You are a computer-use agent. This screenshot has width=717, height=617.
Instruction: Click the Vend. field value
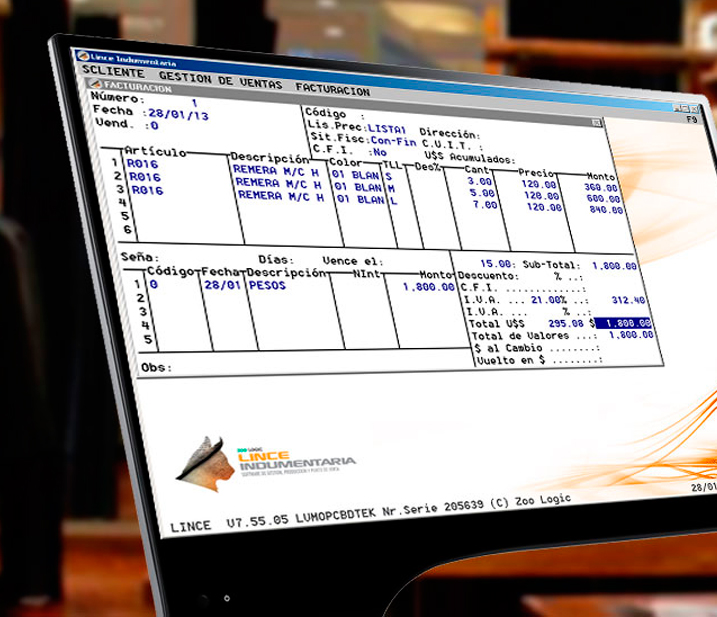point(153,125)
